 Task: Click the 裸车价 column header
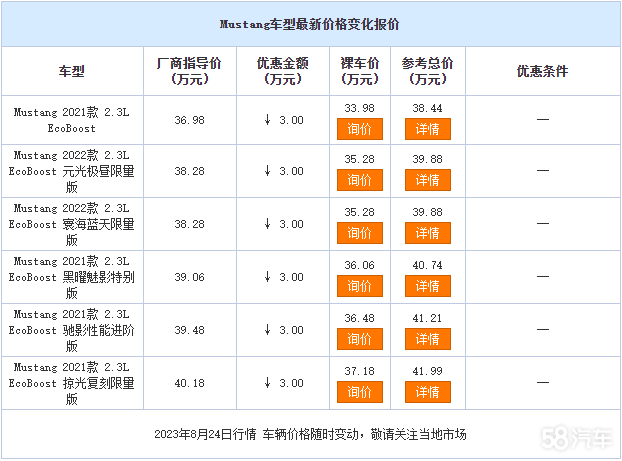(x=360, y=71)
